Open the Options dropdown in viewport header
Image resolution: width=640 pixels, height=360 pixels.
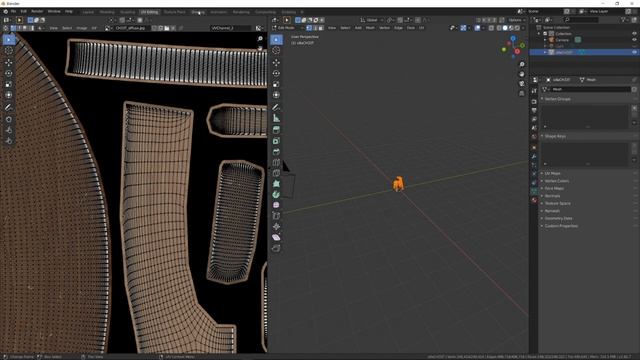point(516,20)
